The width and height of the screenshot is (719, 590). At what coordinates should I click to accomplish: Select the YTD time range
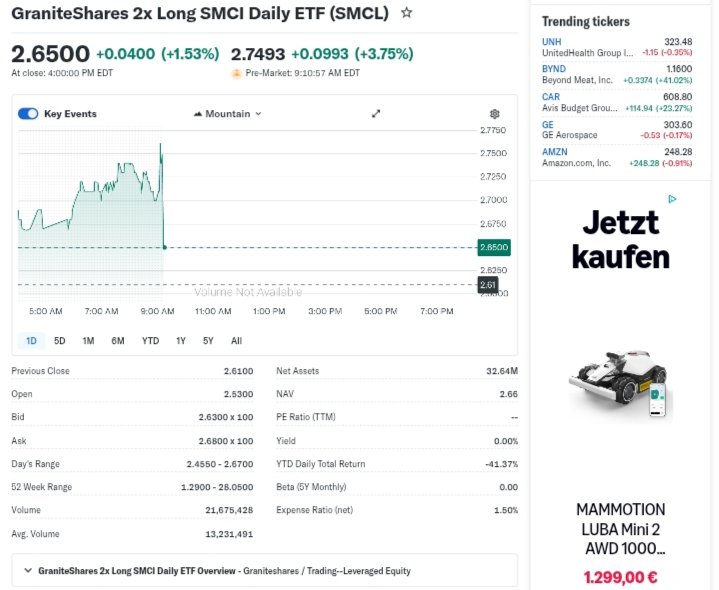point(150,341)
